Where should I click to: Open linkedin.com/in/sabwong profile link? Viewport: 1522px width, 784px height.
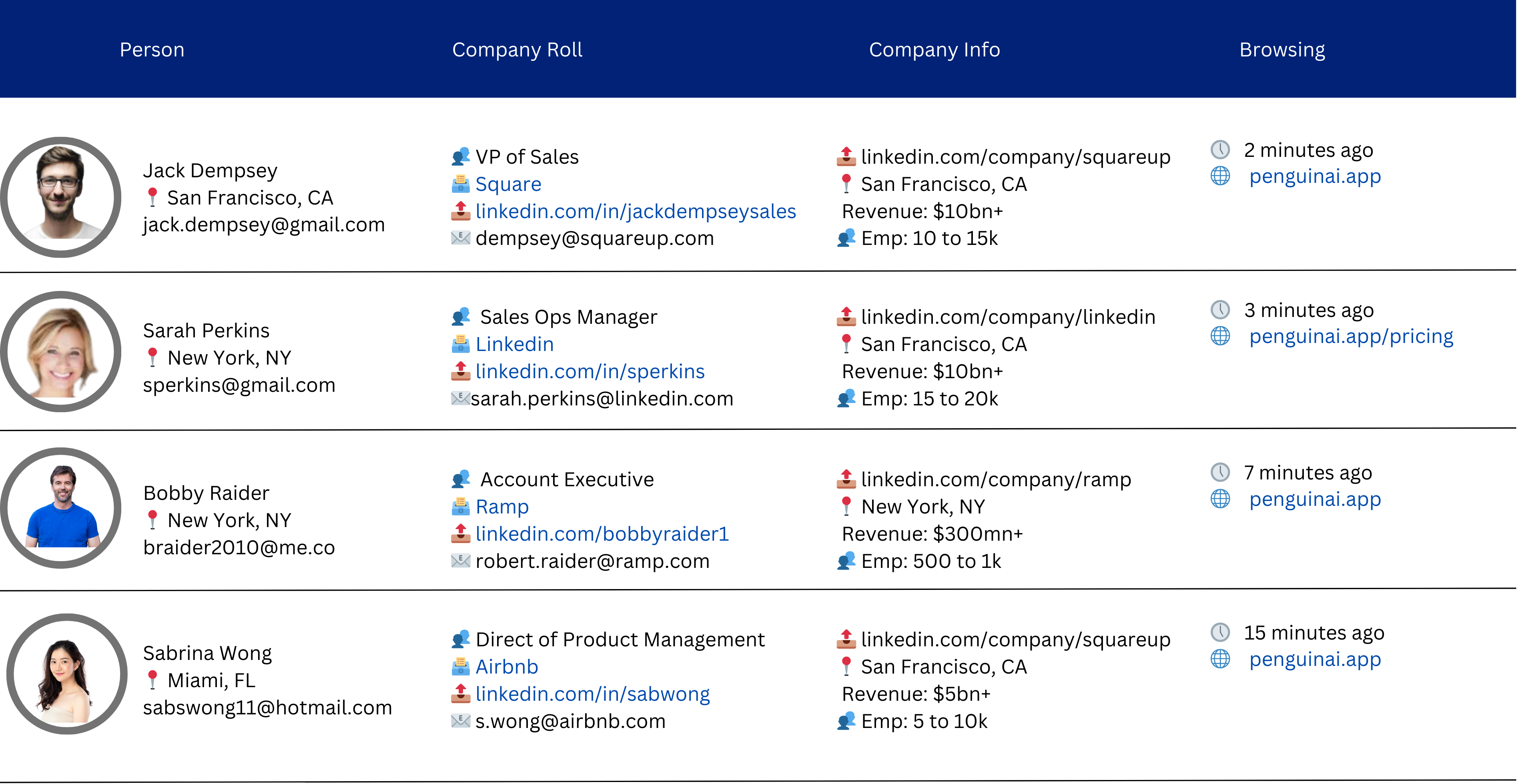point(593,694)
